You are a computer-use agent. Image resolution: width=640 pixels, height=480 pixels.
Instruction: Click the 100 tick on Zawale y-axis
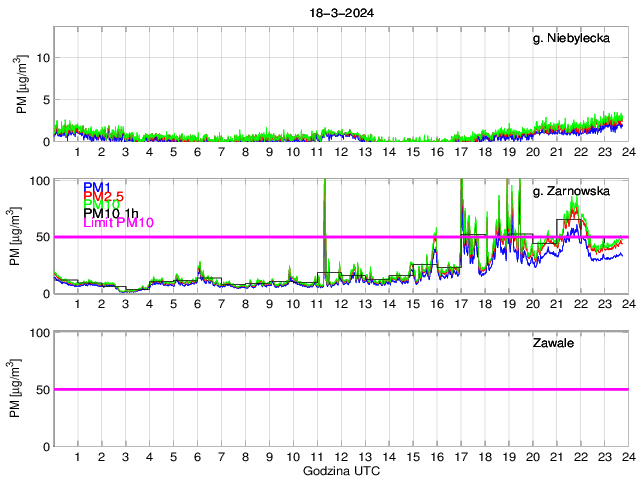pos(40,333)
